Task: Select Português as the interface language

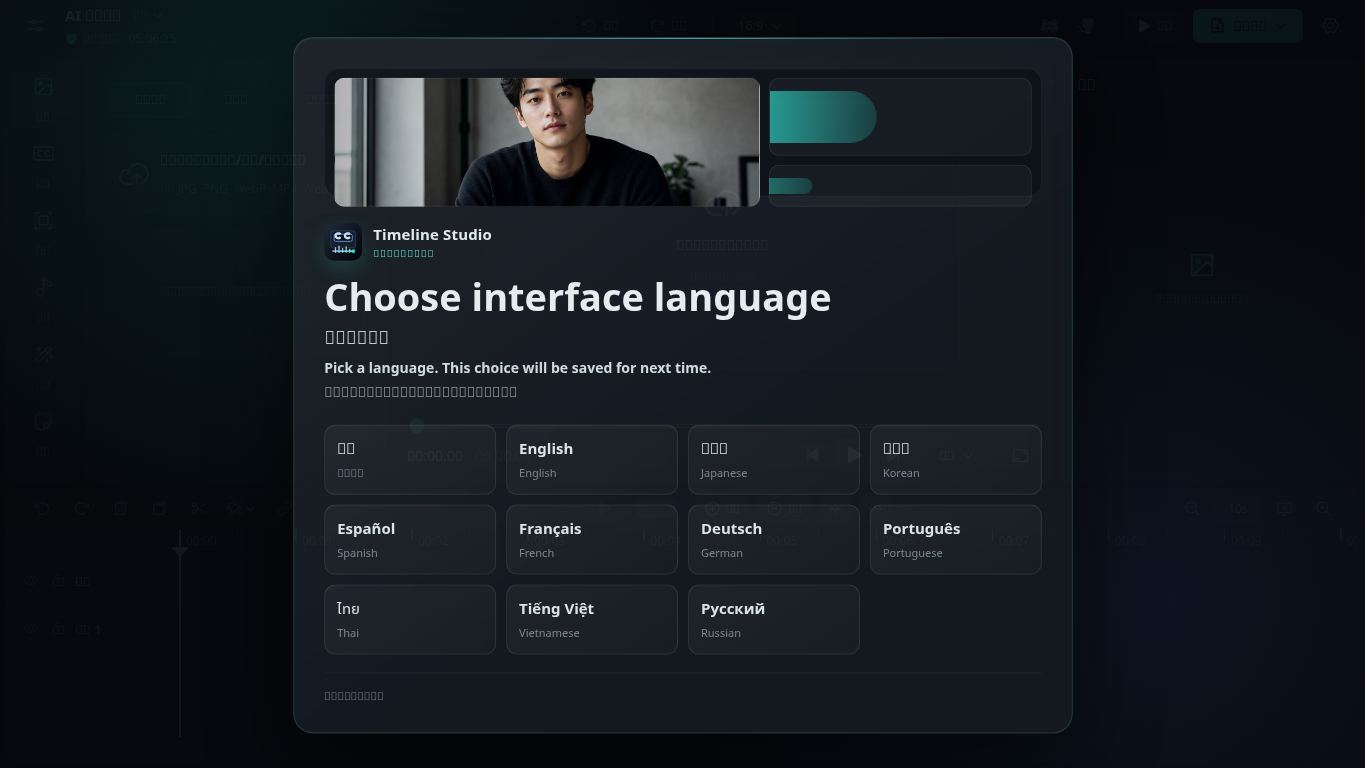Action: click(956, 540)
